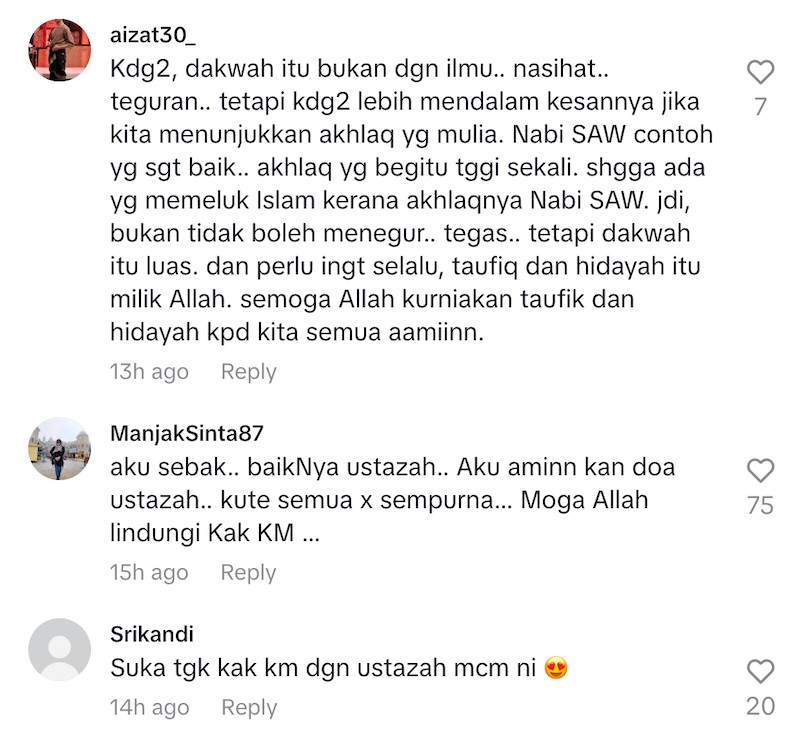This screenshot has width=800, height=750.
Task: Tap the 7 likes count
Action: (x=761, y=107)
